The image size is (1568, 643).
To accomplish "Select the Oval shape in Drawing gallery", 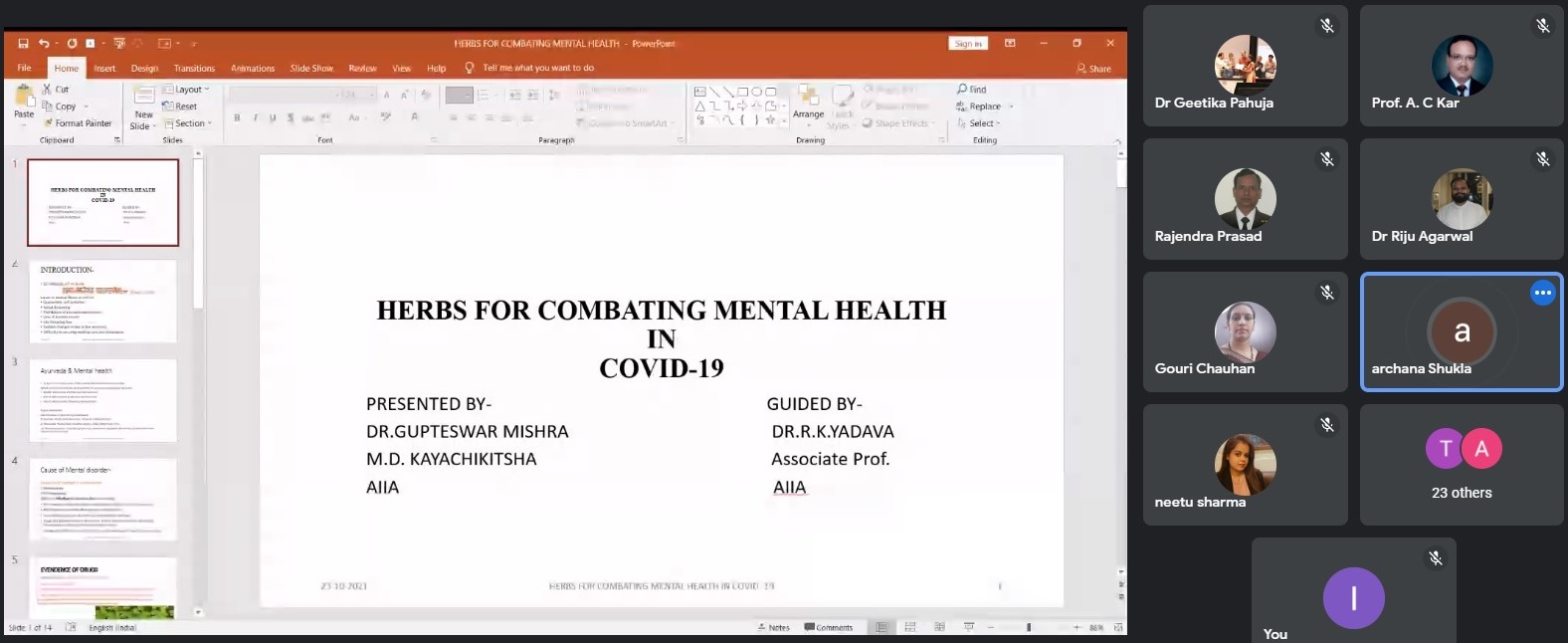I will pos(756,92).
